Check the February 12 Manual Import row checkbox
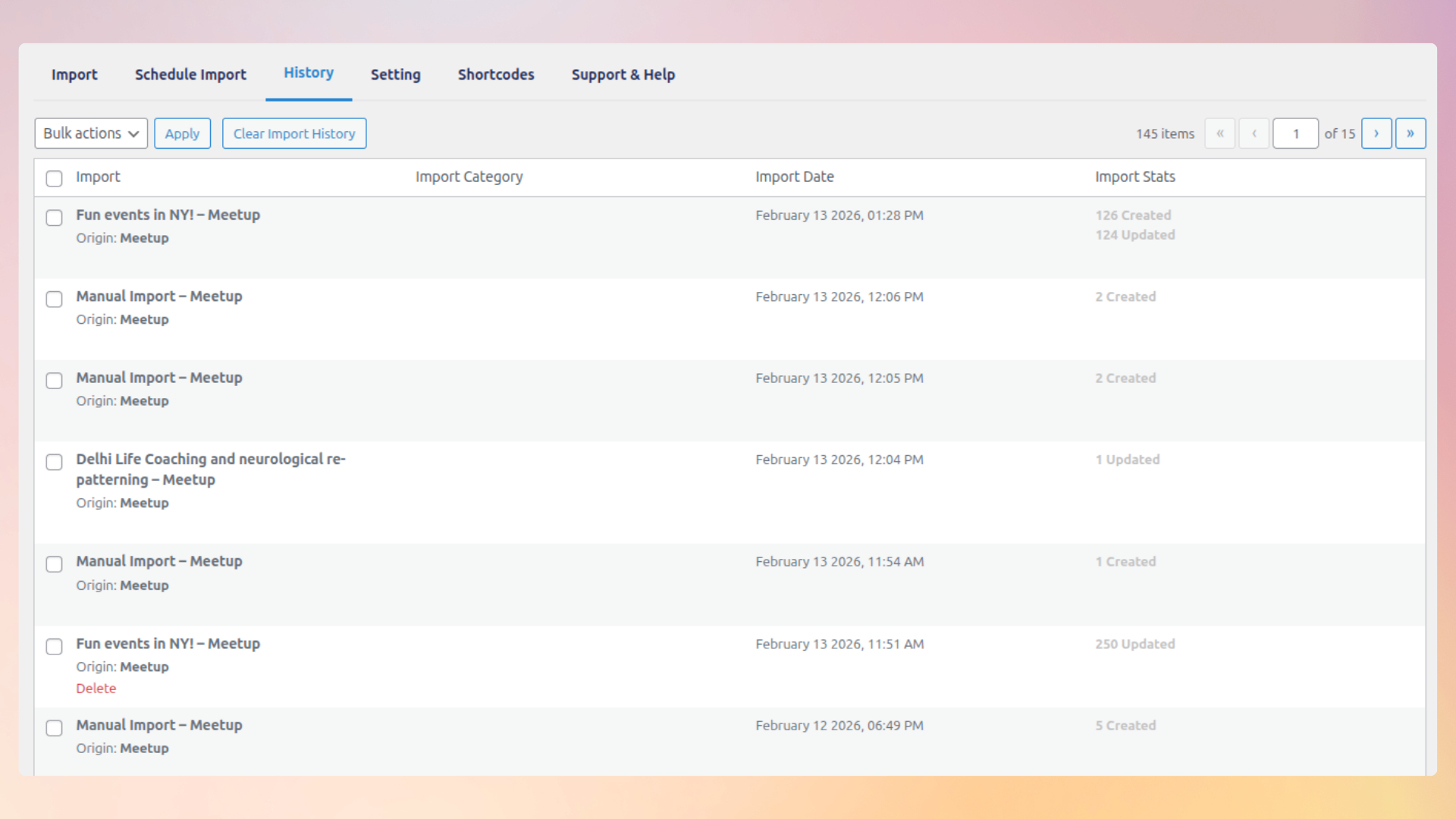The height and width of the screenshot is (819, 1456). 54,728
